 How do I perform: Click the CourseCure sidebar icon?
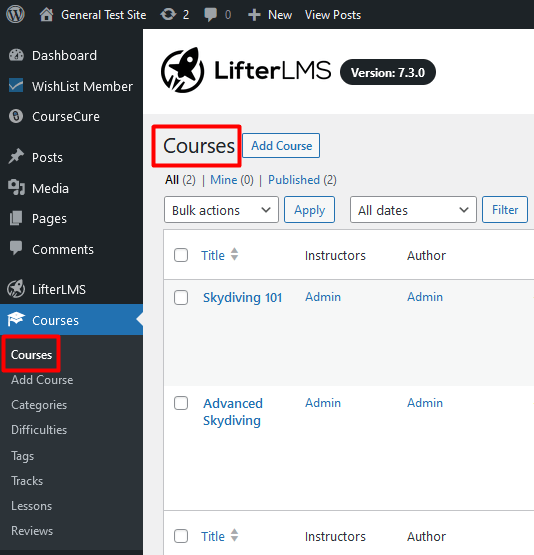pos(16,116)
